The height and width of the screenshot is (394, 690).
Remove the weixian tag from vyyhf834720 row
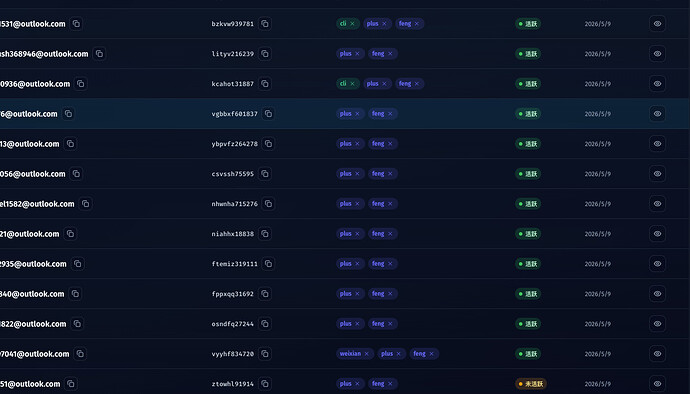pos(367,353)
